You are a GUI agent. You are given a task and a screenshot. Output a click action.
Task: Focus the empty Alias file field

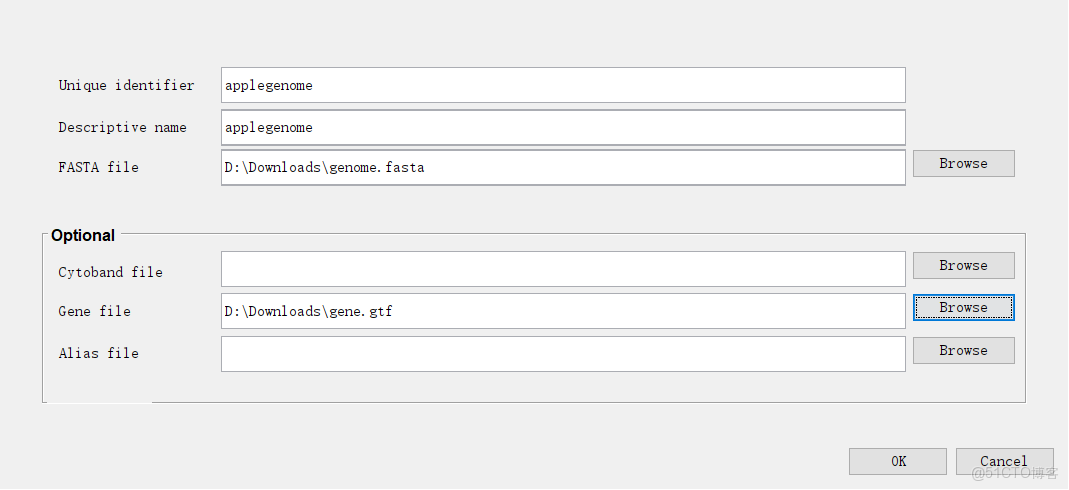click(x=563, y=353)
